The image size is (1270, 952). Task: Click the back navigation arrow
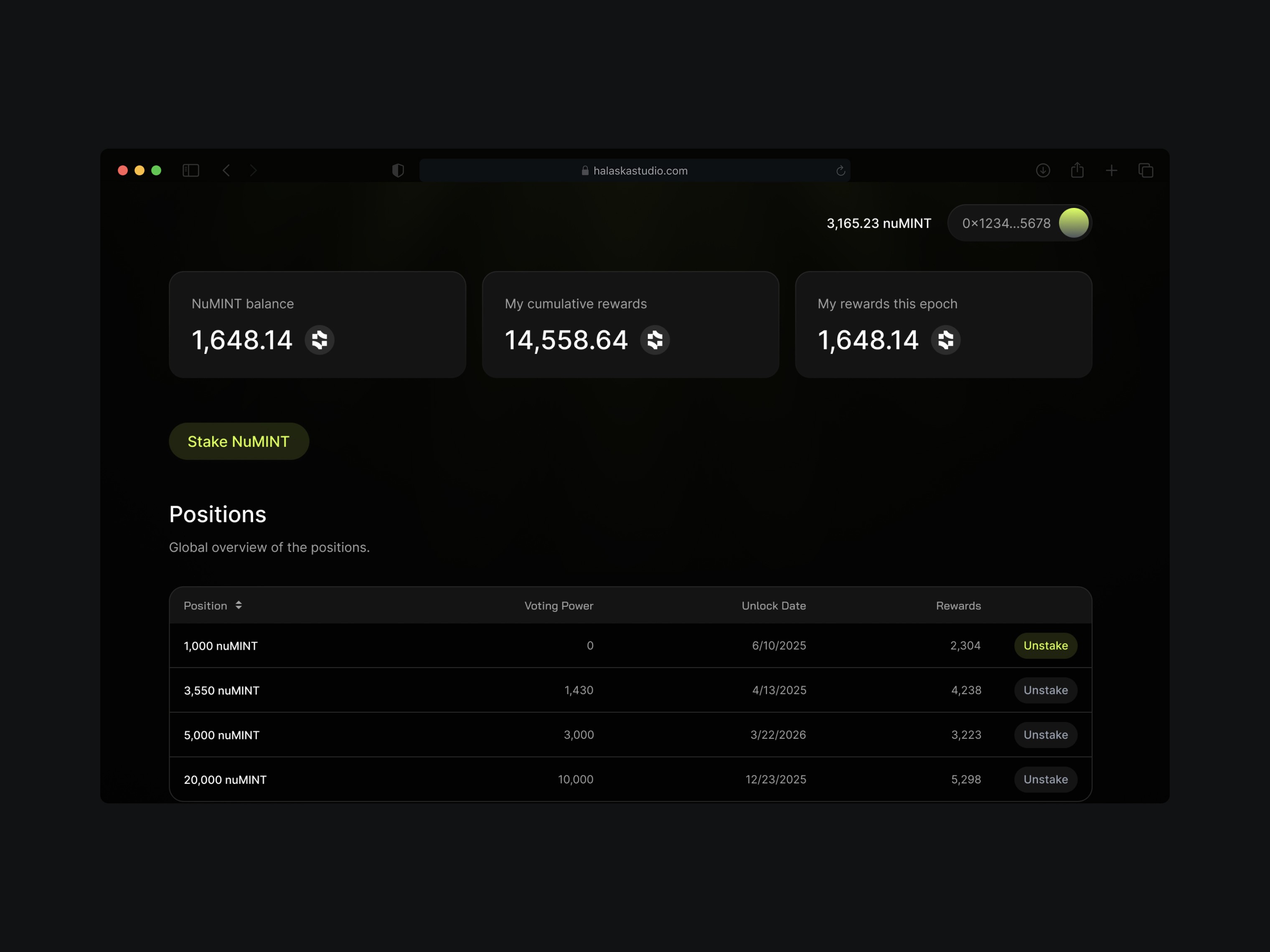226,170
